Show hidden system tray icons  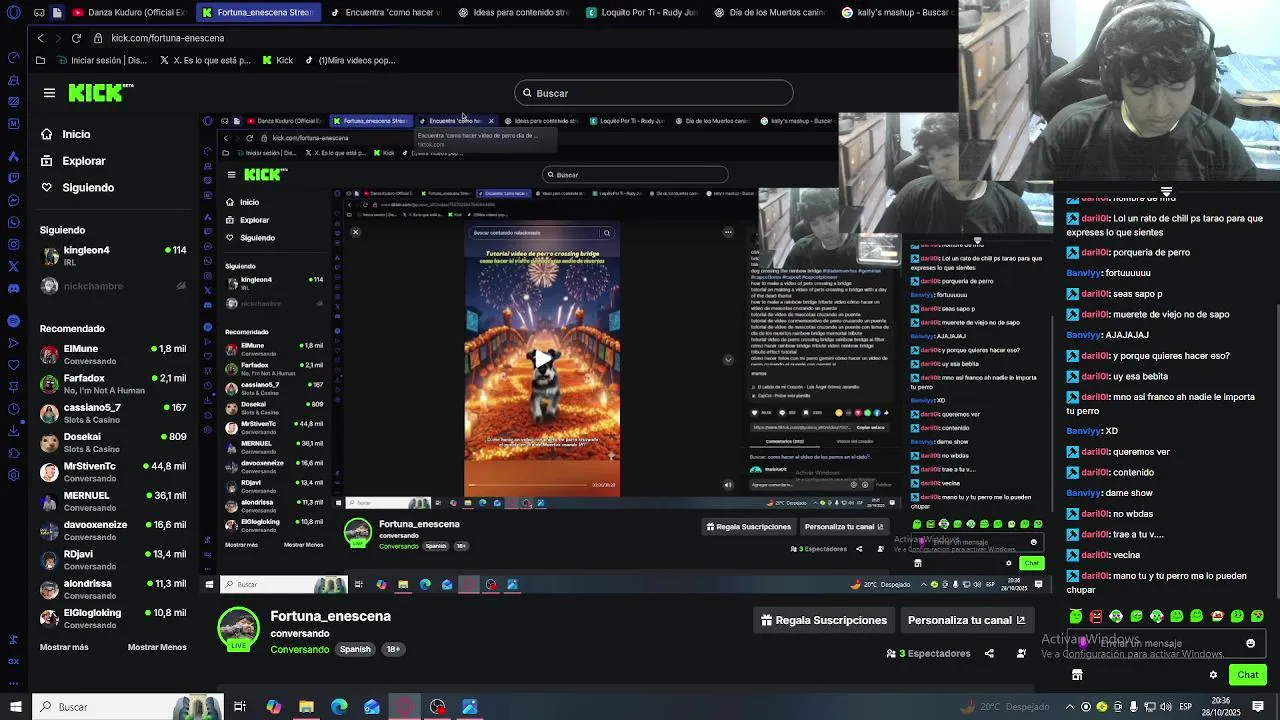[1069, 707]
